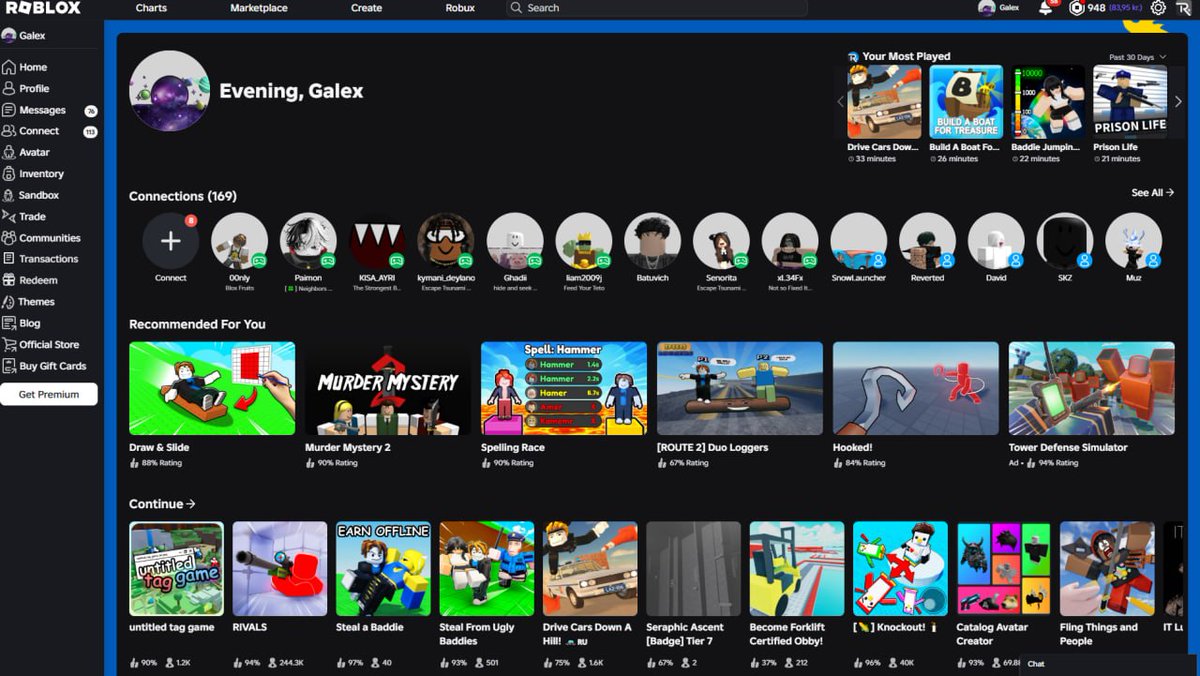The height and width of the screenshot is (676, 1200).
Task: Click the Roblox logo
Action: point(43,8)
